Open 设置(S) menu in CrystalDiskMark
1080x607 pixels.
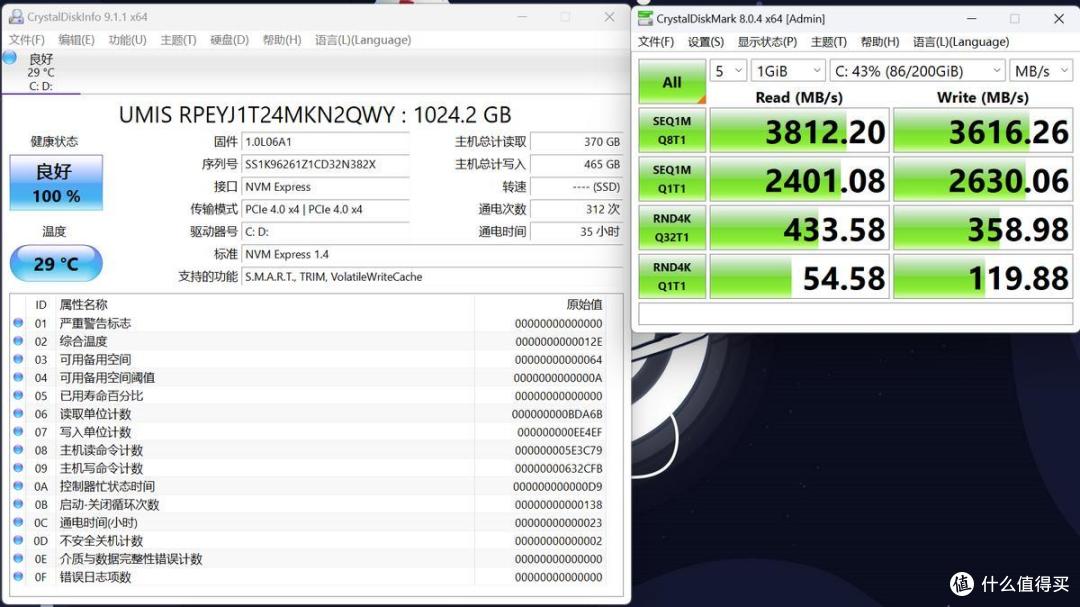click(x=706, y=42)
